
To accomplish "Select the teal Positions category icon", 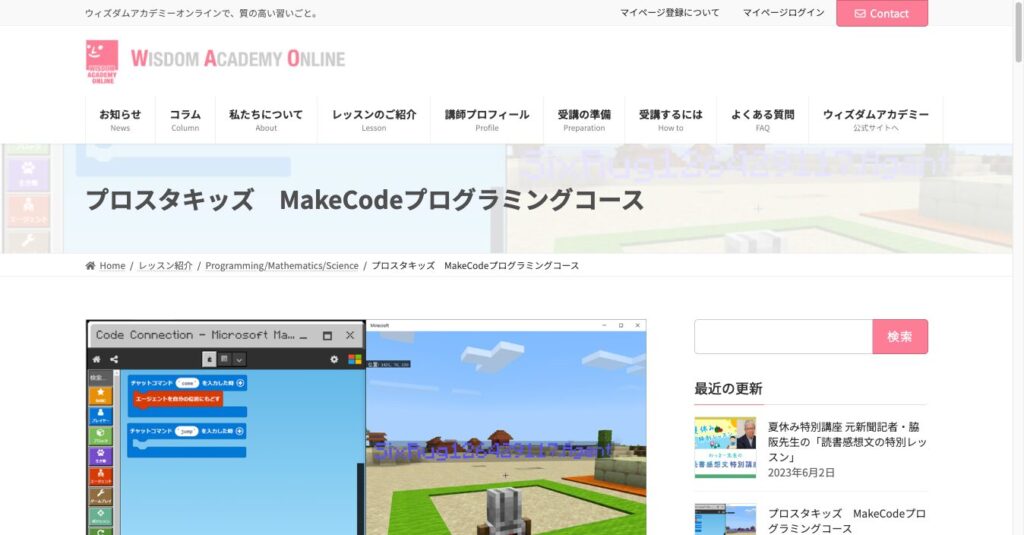I will pyautogui.click(x=101, y=516).
